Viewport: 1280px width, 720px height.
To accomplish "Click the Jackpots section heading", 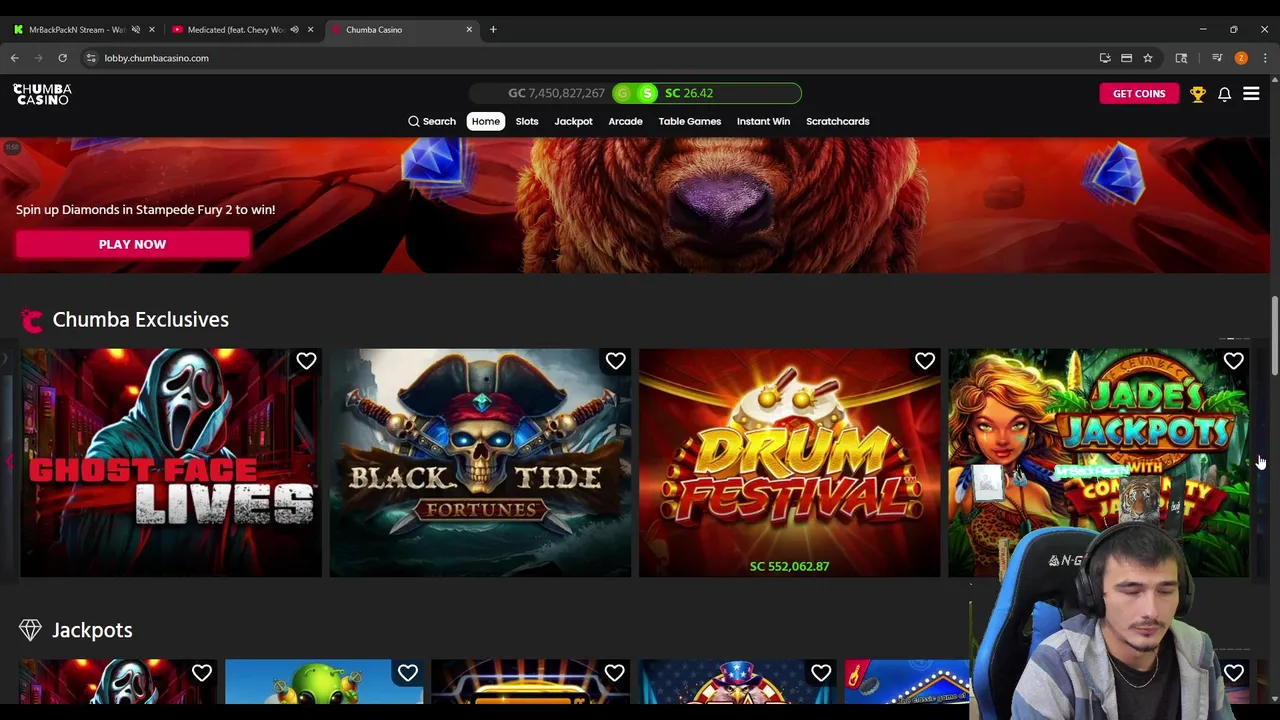I will [x=92, y=630].
